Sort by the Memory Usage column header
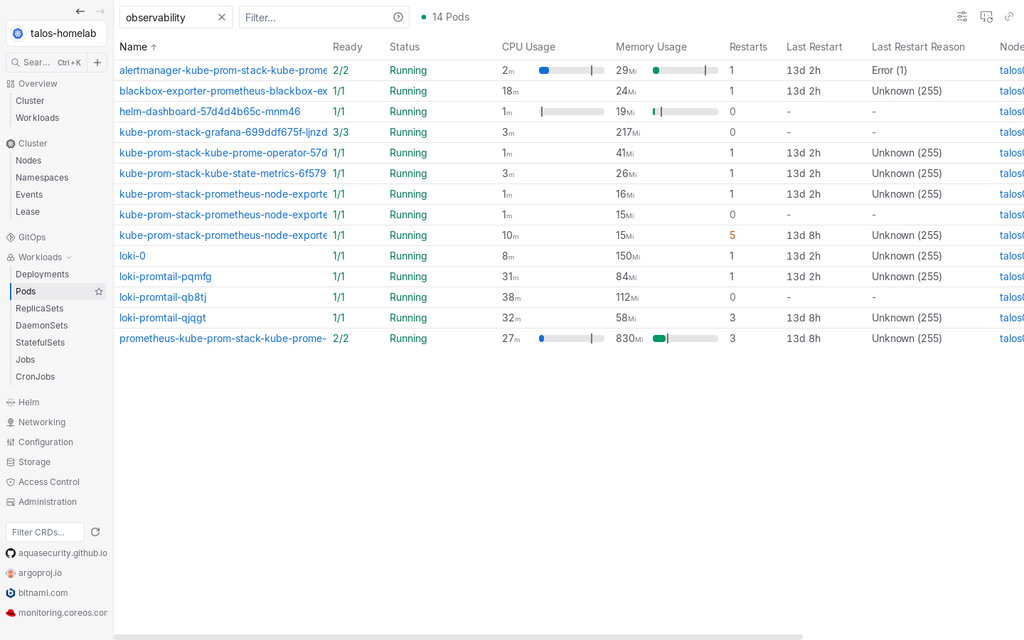The image size is (1024, 640). click(651, 47)
